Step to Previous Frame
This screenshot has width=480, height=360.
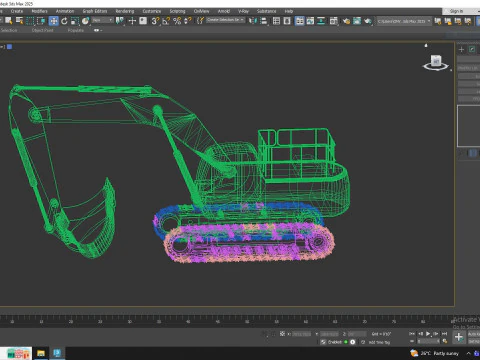click(x=420, y=333)
